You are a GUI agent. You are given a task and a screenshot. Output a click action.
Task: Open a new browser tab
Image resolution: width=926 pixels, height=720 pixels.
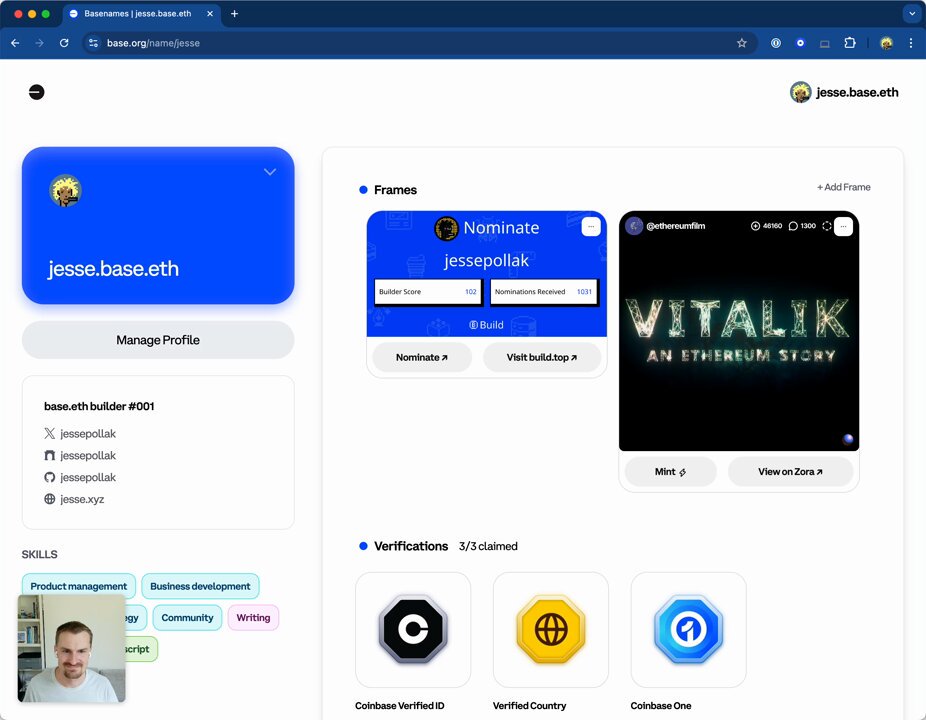tap(234, 14)
